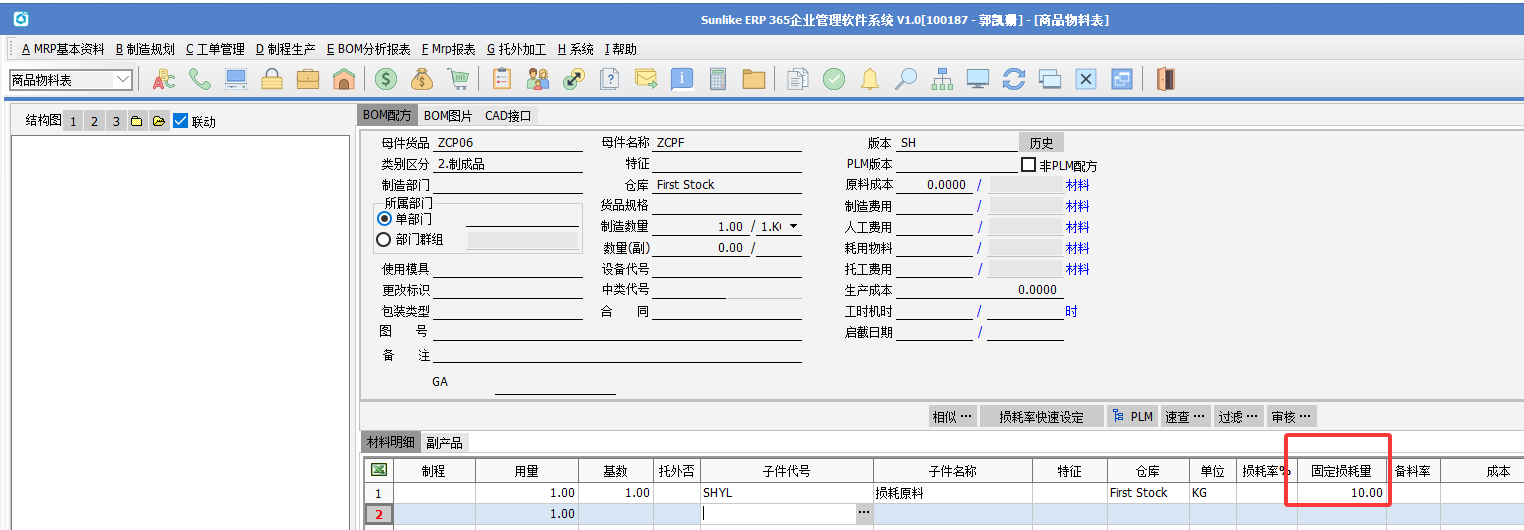Select the 部门群组 radio button

click(383, 239)
